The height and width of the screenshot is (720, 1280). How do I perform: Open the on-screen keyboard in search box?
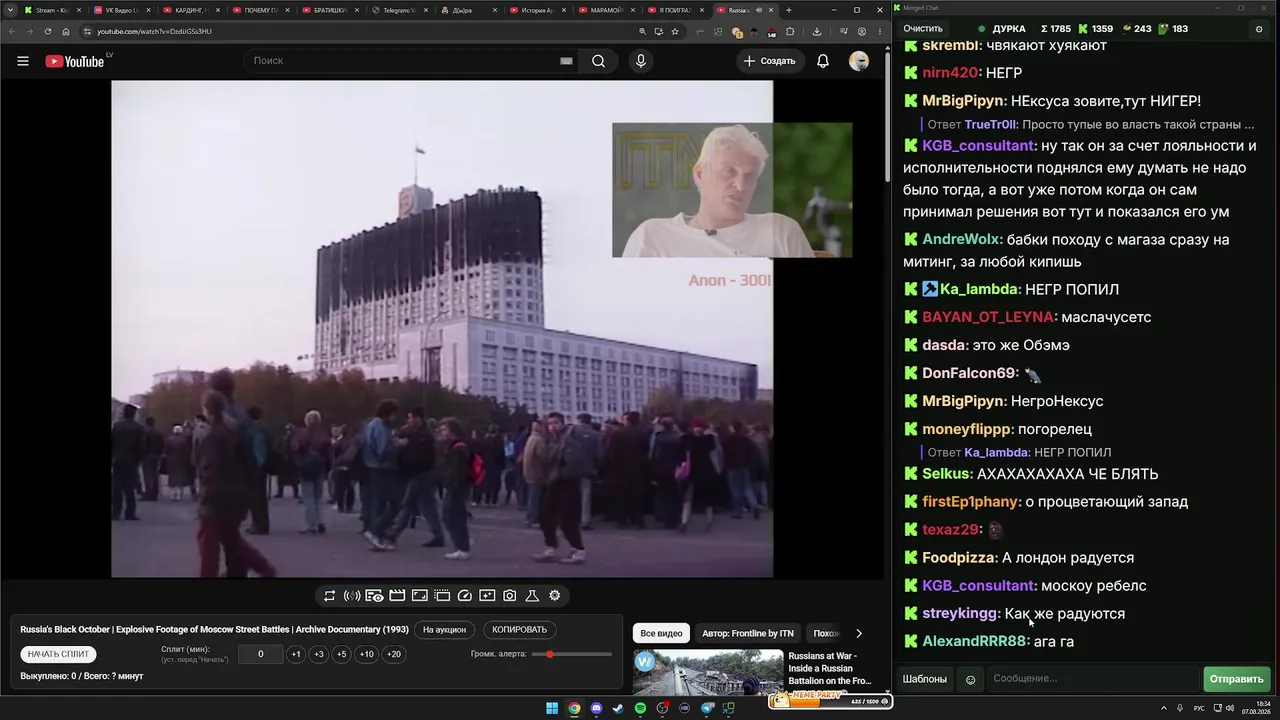click(x=566, y=61)
